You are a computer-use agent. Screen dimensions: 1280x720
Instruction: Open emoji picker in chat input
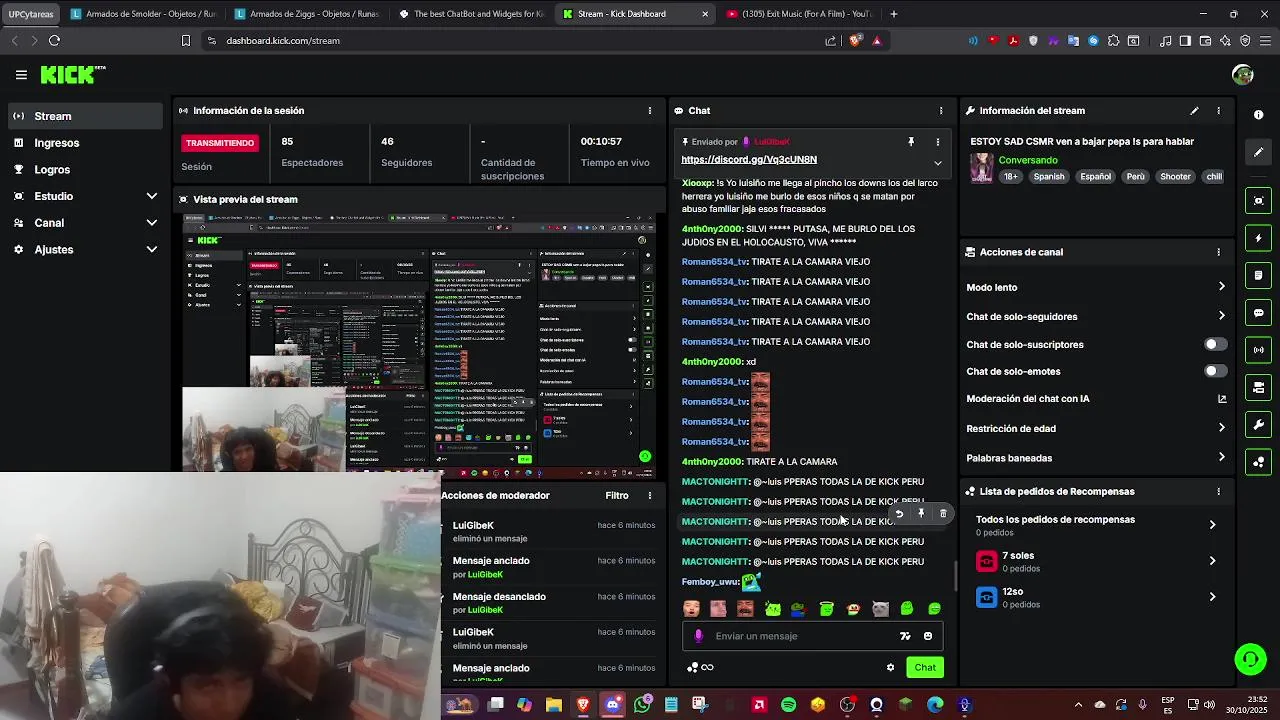click(928, 636)
